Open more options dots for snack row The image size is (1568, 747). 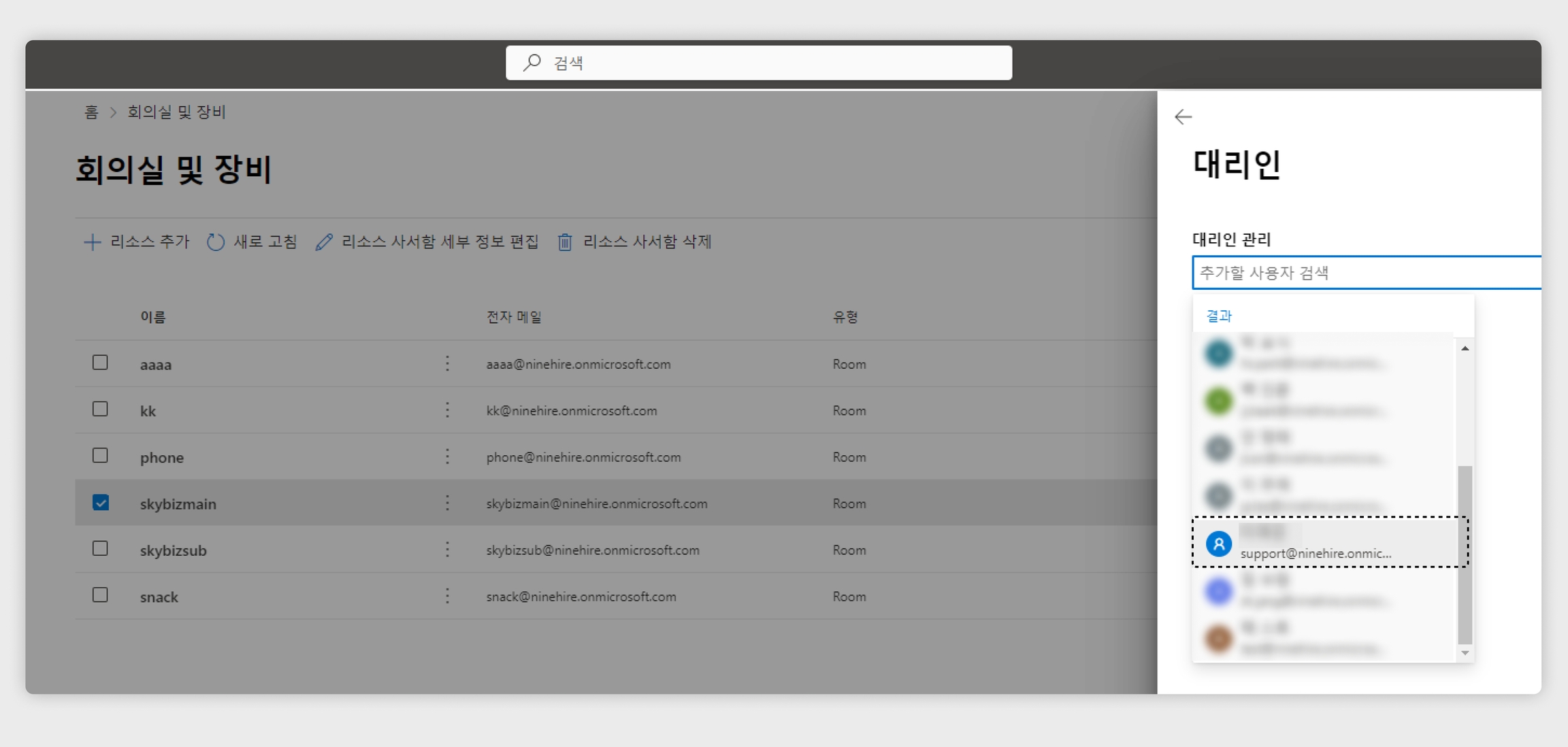(447, 597)
